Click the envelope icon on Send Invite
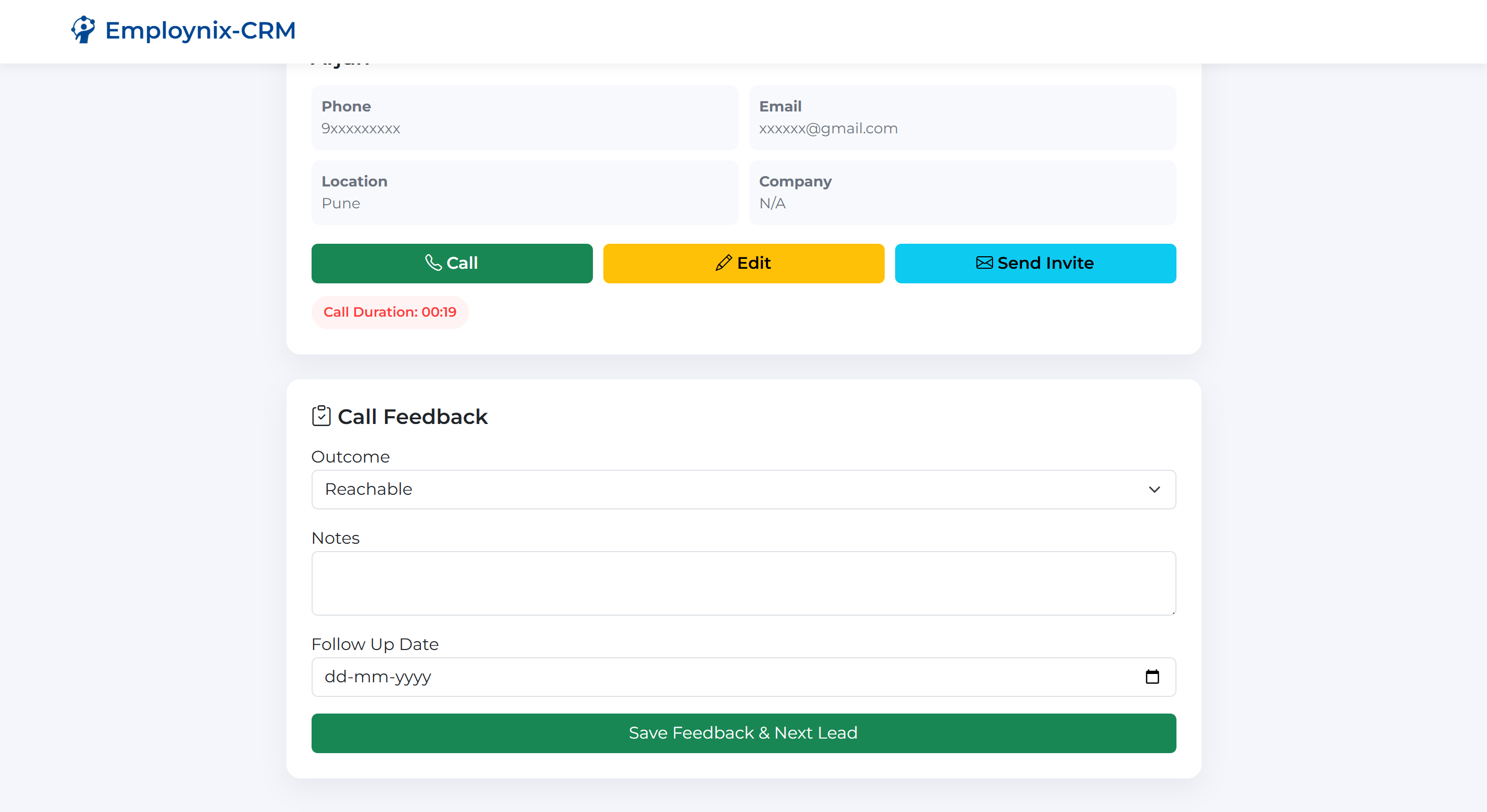1487x812 pixels. pos(984,263)
